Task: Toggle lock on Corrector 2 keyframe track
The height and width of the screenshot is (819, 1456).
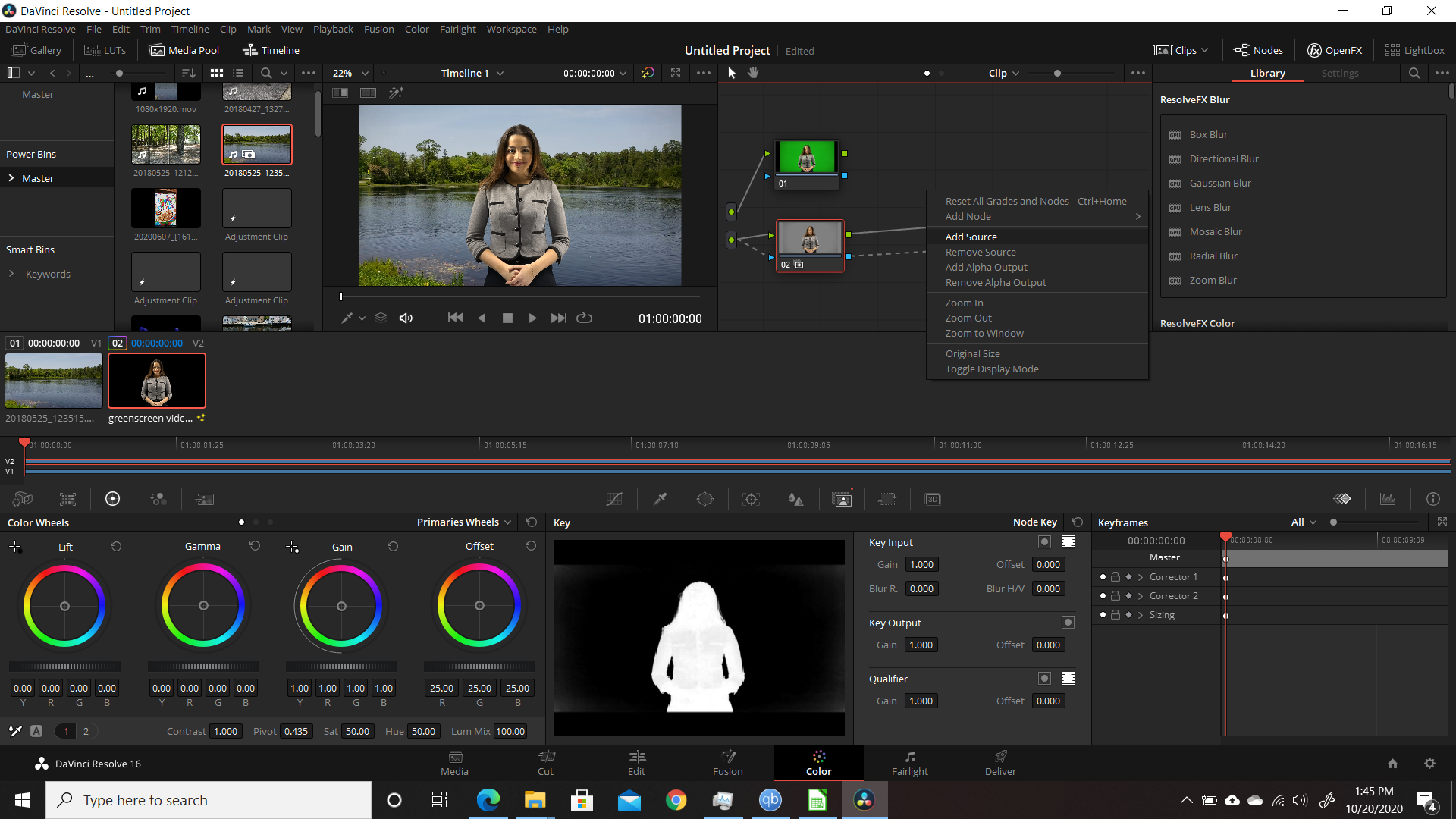Action: point(1116,596)
